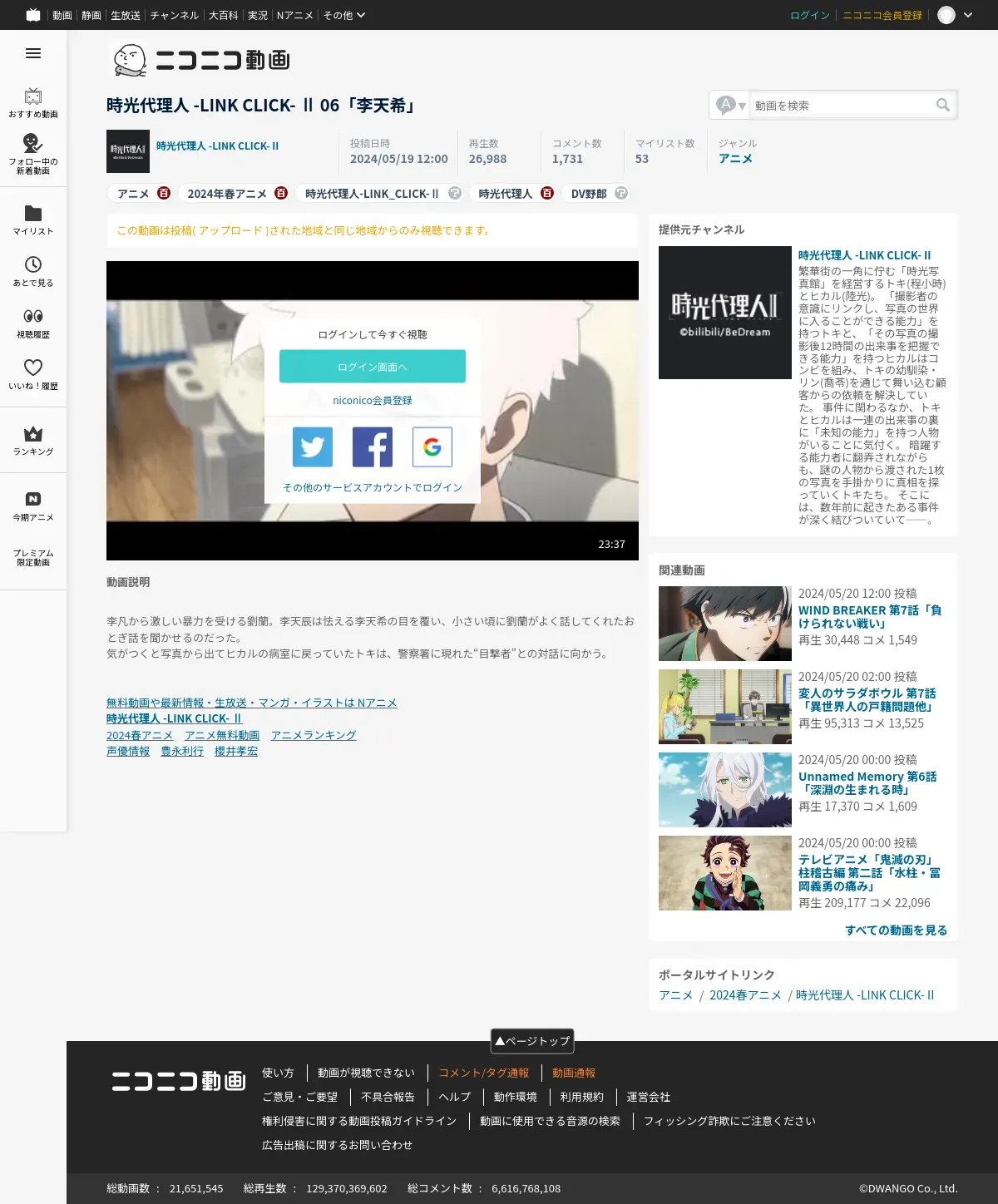Click the ニコニコ動画 header logo

[x=200, y=60]
